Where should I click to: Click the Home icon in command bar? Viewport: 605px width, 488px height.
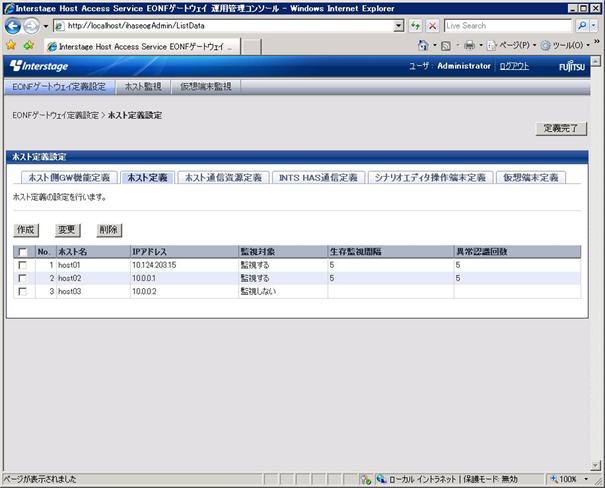423,46
